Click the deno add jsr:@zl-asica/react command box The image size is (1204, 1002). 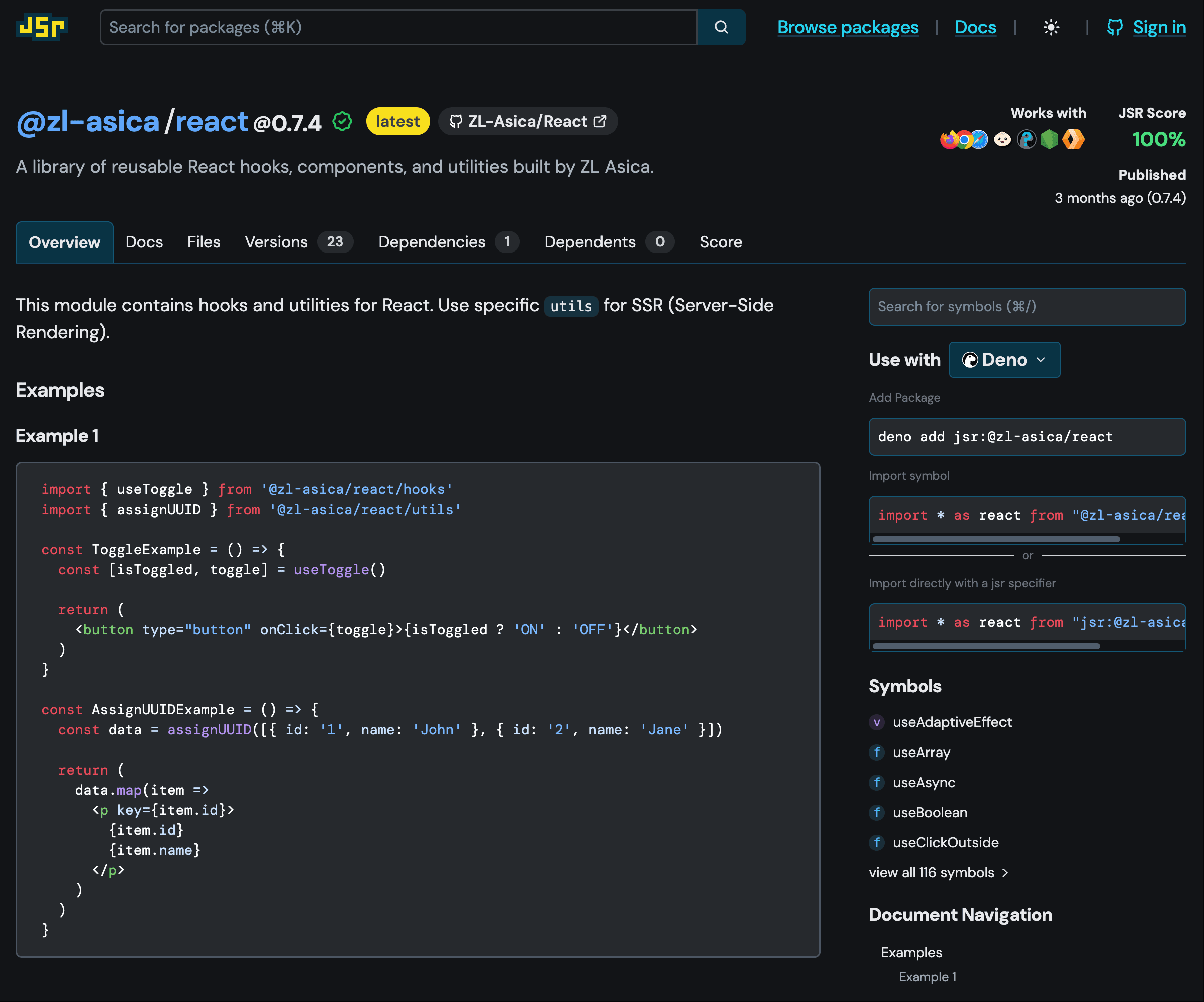tap(1027, 437)
